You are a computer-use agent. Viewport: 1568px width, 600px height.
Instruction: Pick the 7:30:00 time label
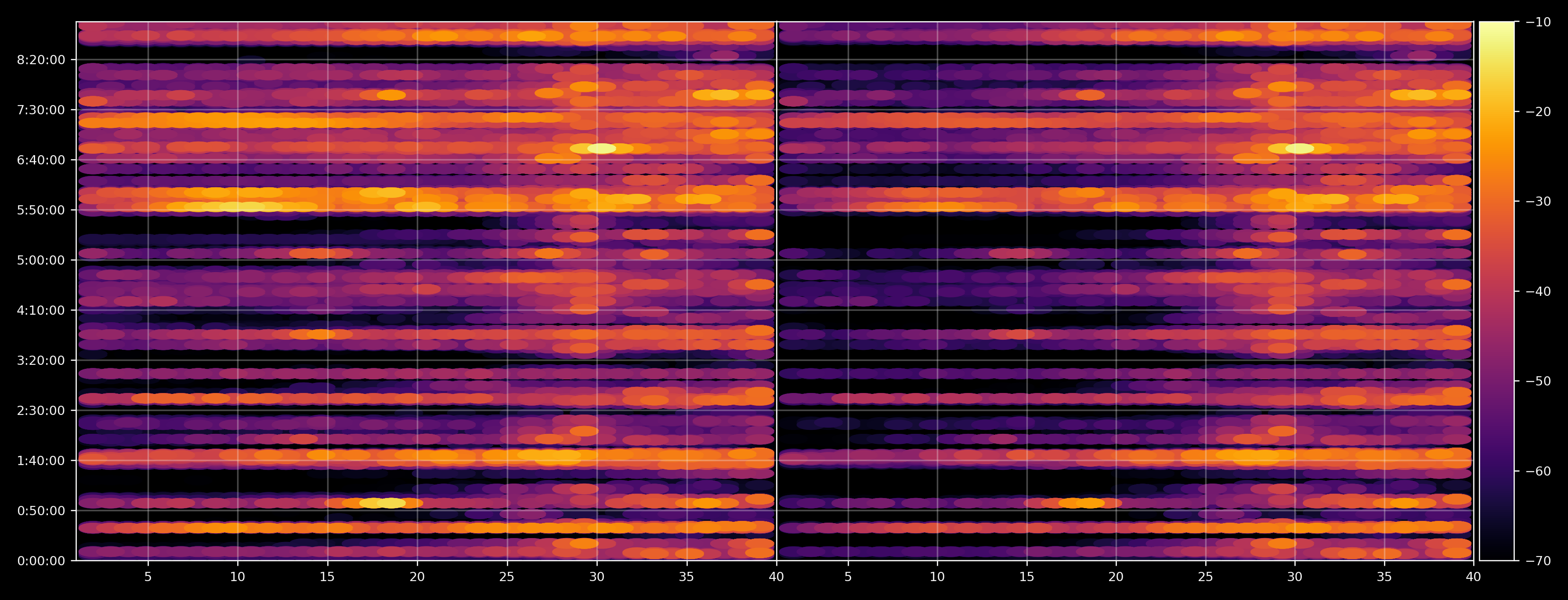[x=41, y=110]
